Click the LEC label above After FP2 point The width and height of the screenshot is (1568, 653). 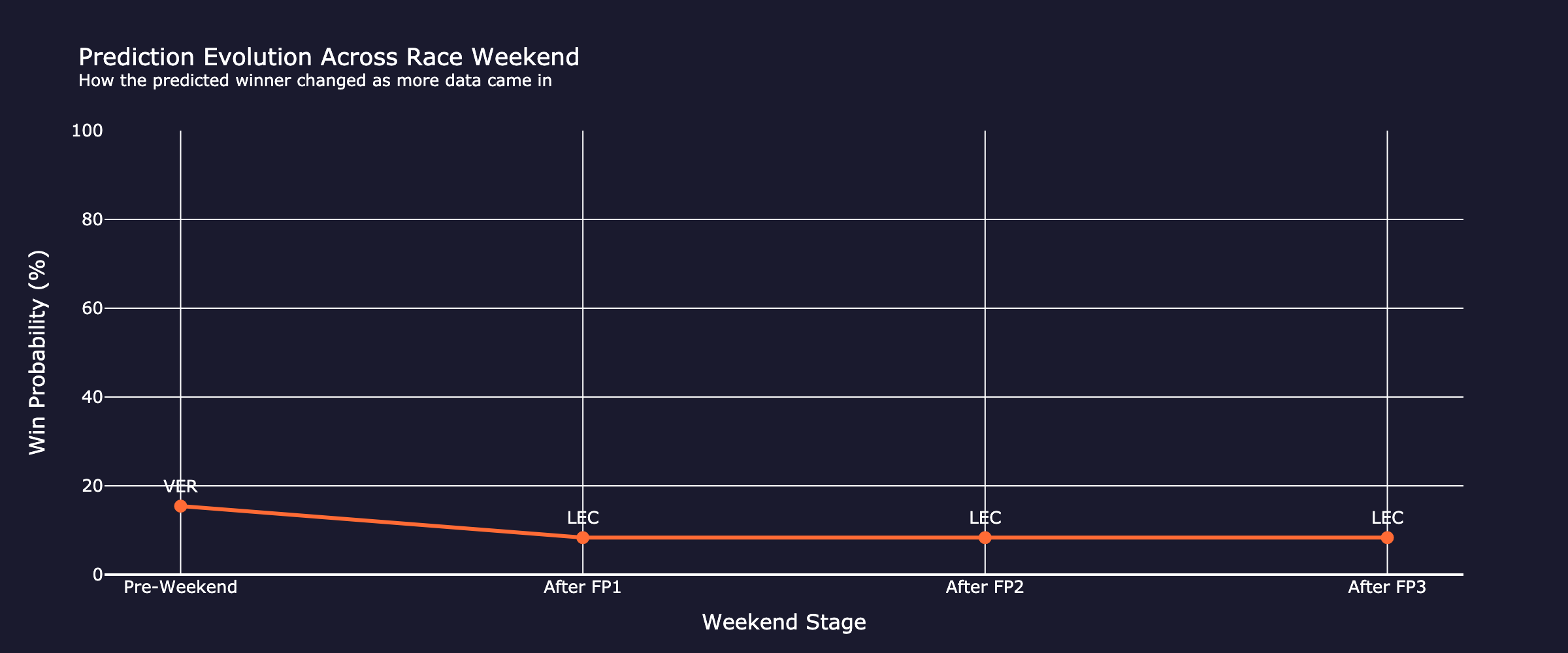pos(985,518)
